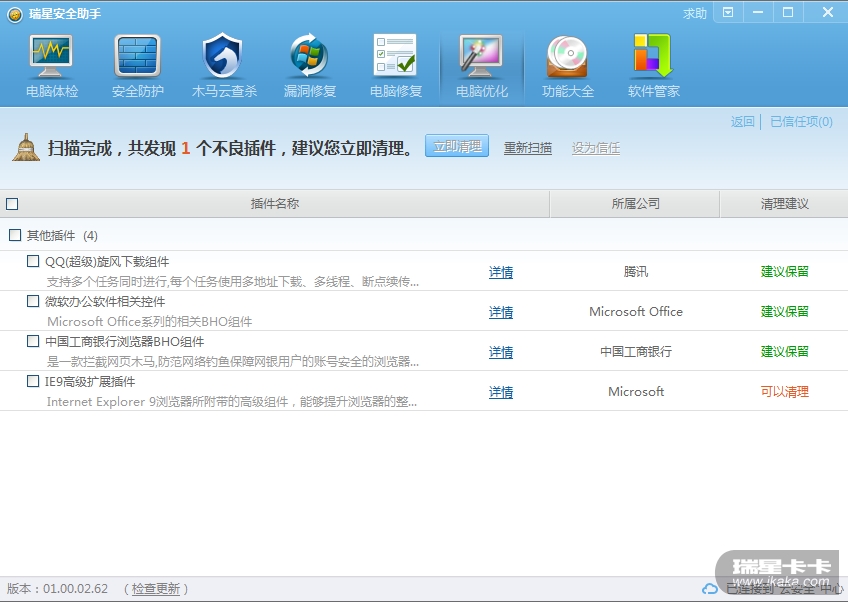View 详情 for IE9高级扩展插件
Image resolution: width=848 pixels, height=602 pixels.
501,392
